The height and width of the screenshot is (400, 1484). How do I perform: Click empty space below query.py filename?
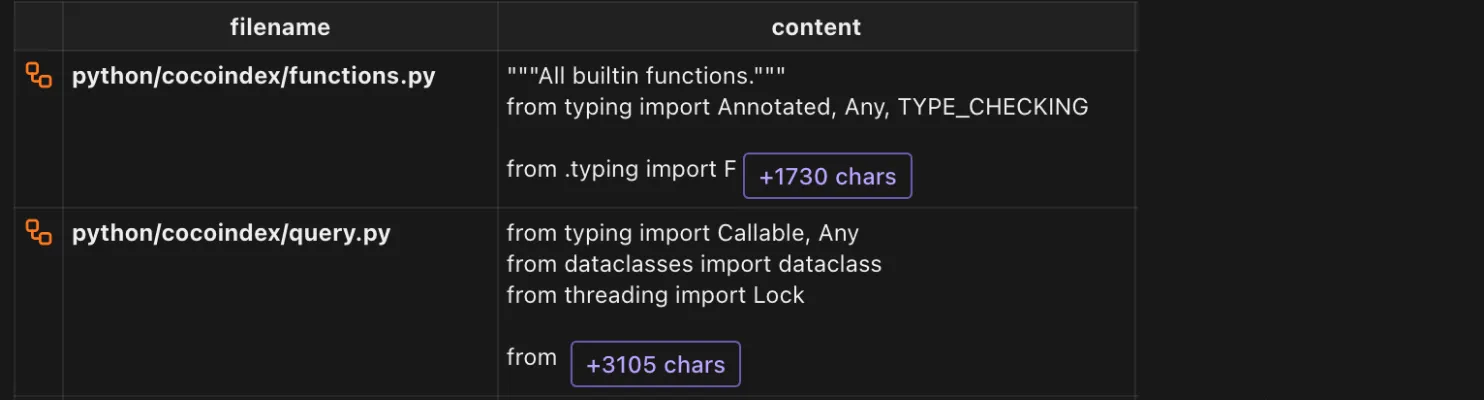pyautogui.click(x=280, y=320)
